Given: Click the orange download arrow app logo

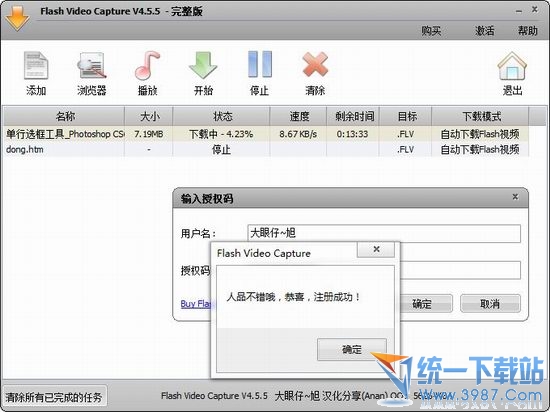Looking at the screenshot, I should click(17, 18).
